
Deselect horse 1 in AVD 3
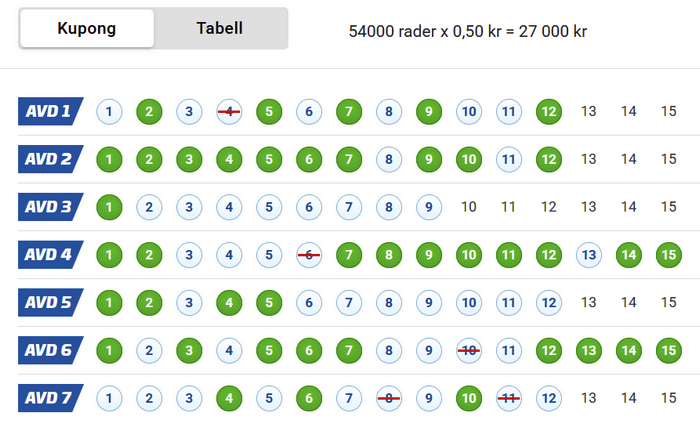tap(109, 207)
